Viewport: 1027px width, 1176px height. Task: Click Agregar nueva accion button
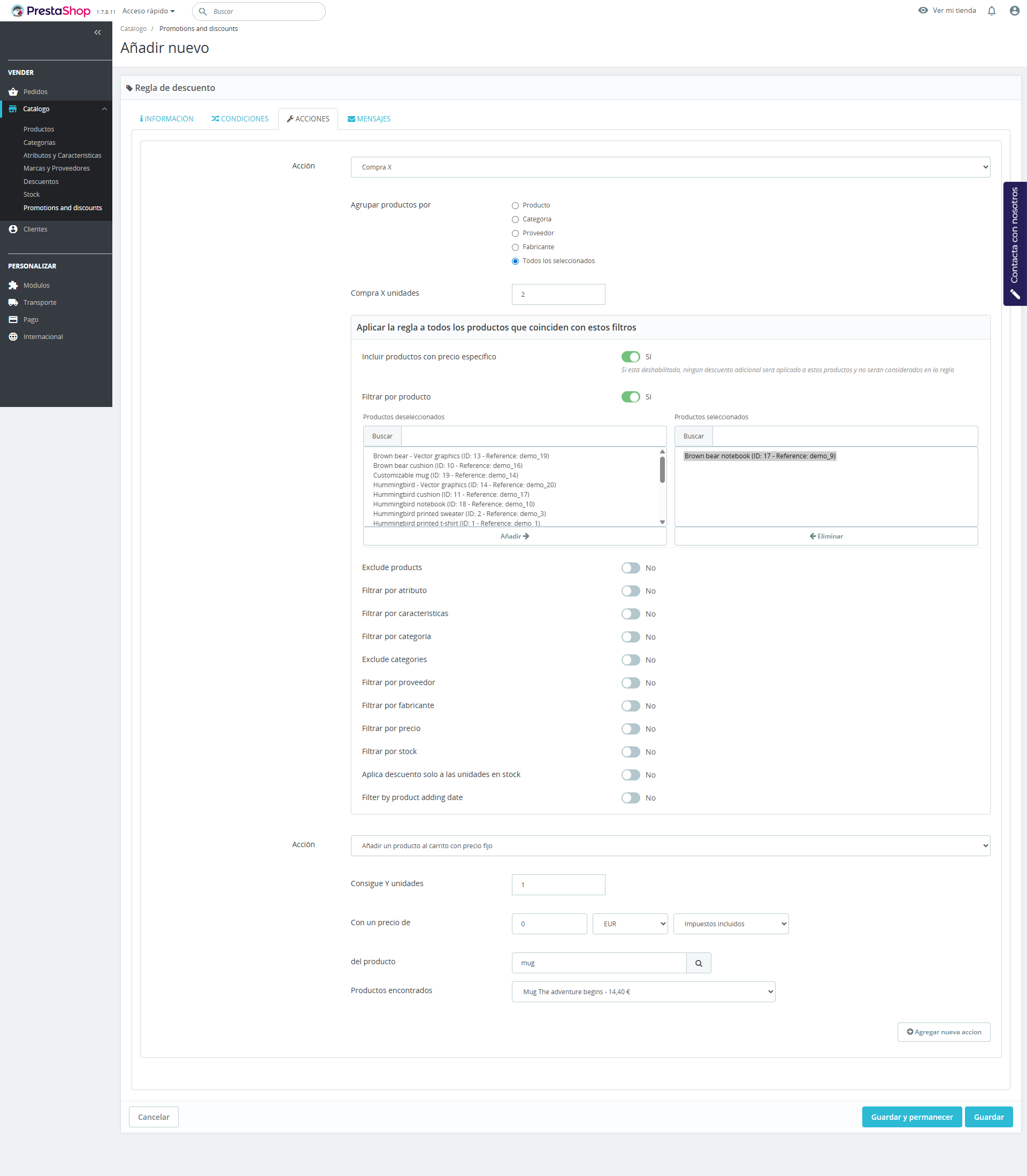[x=944, y=1032]
